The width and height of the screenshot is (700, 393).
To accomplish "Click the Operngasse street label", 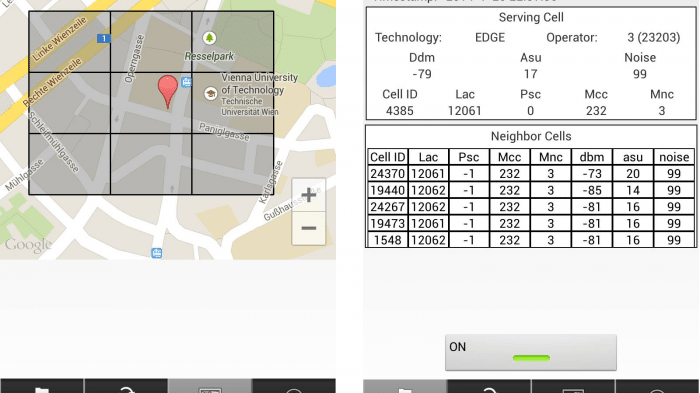I will (x=134, y=59).
